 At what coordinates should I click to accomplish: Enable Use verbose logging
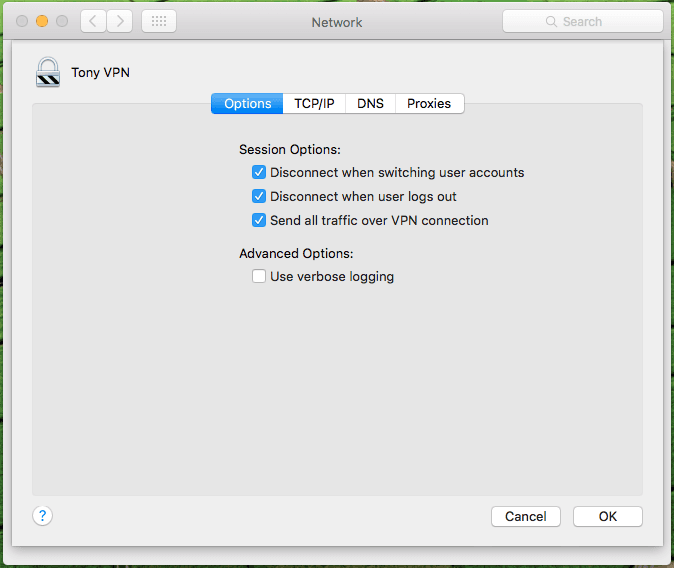[259, 276]
